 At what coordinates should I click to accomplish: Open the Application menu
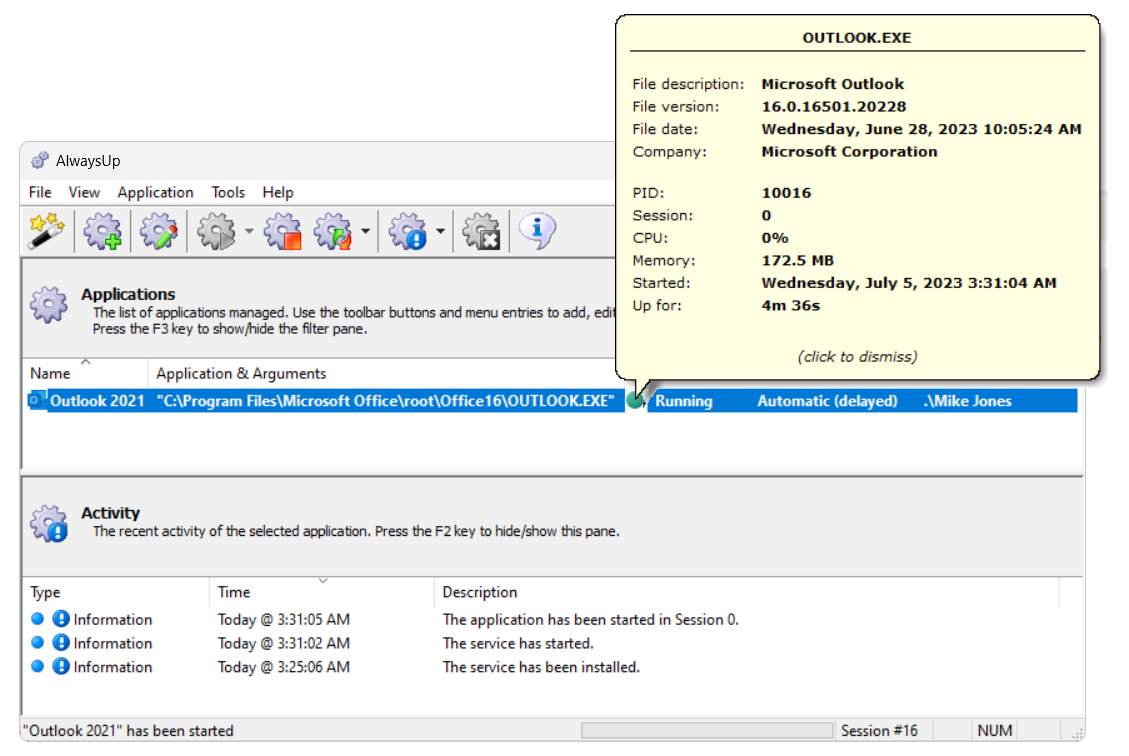(156, 192)
